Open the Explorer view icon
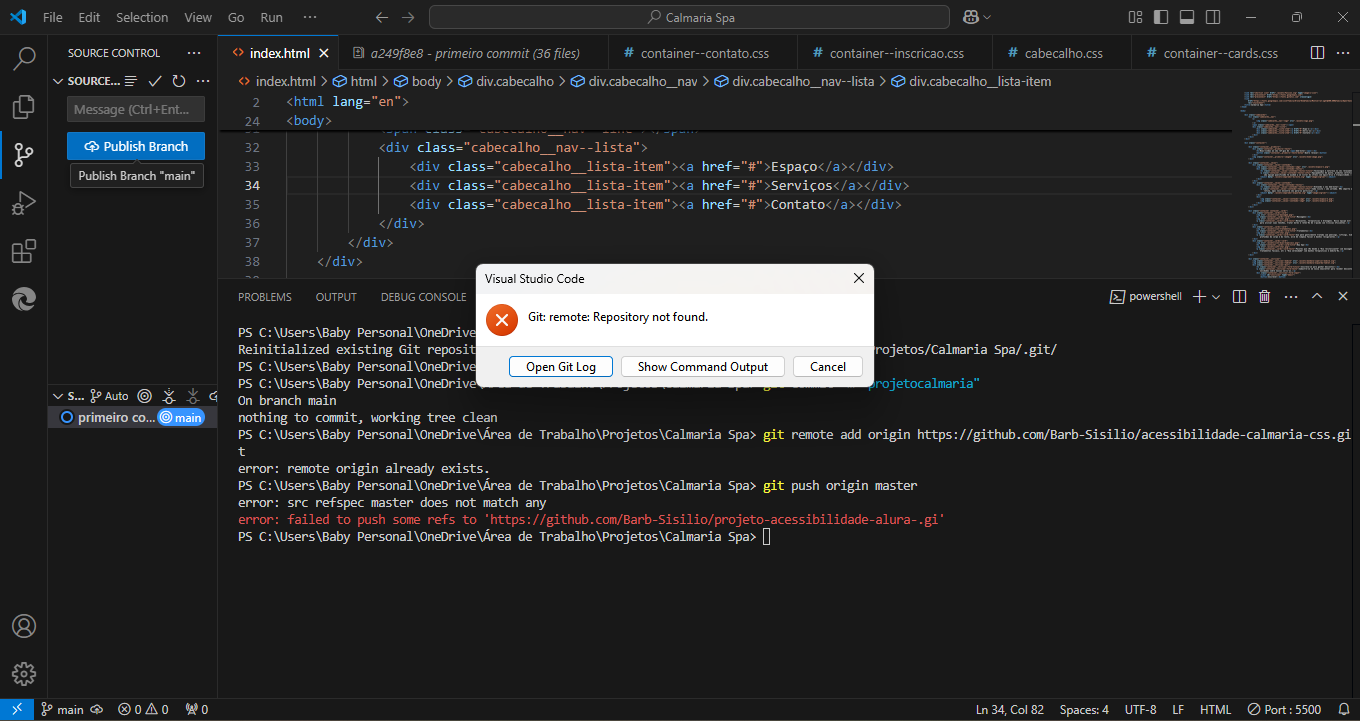Image resolution: width=1360 pixels, height=721 pixels. click(24, 107)
